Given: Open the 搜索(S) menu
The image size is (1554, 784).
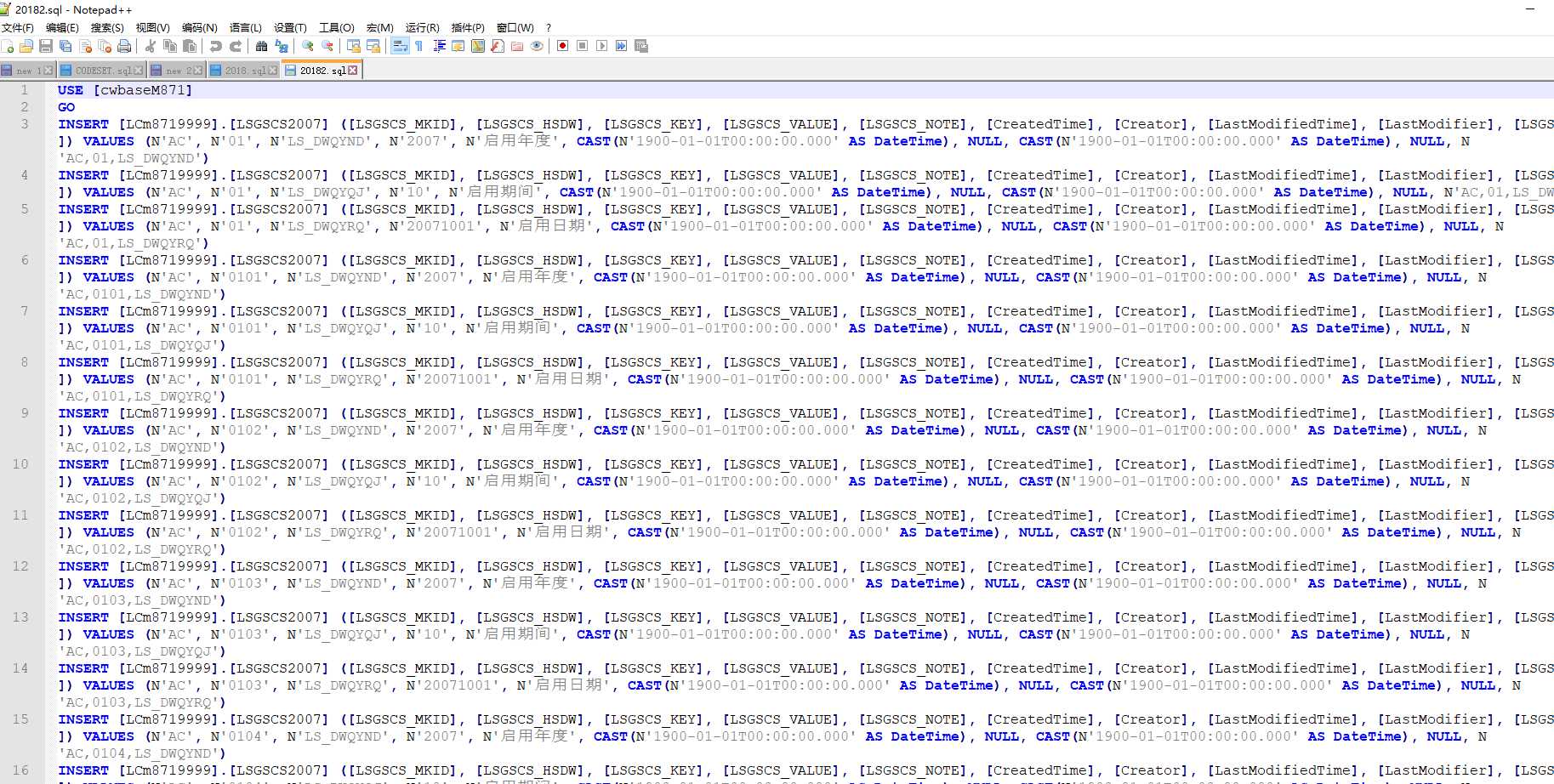Looking at the screenshot, I should pos(107,27).
